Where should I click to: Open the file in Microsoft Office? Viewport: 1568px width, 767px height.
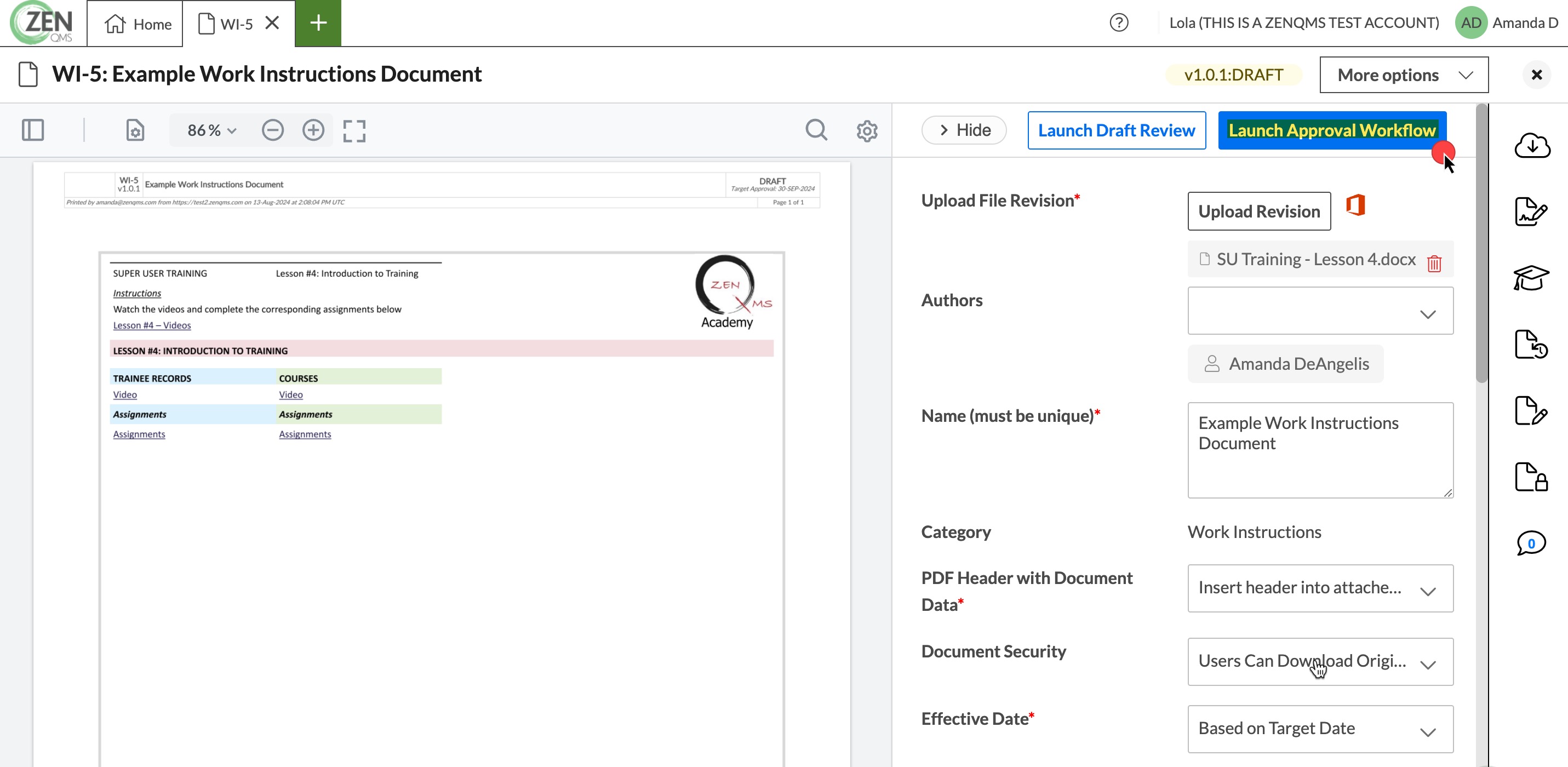pyautogui.click(x=1355, y=205)
